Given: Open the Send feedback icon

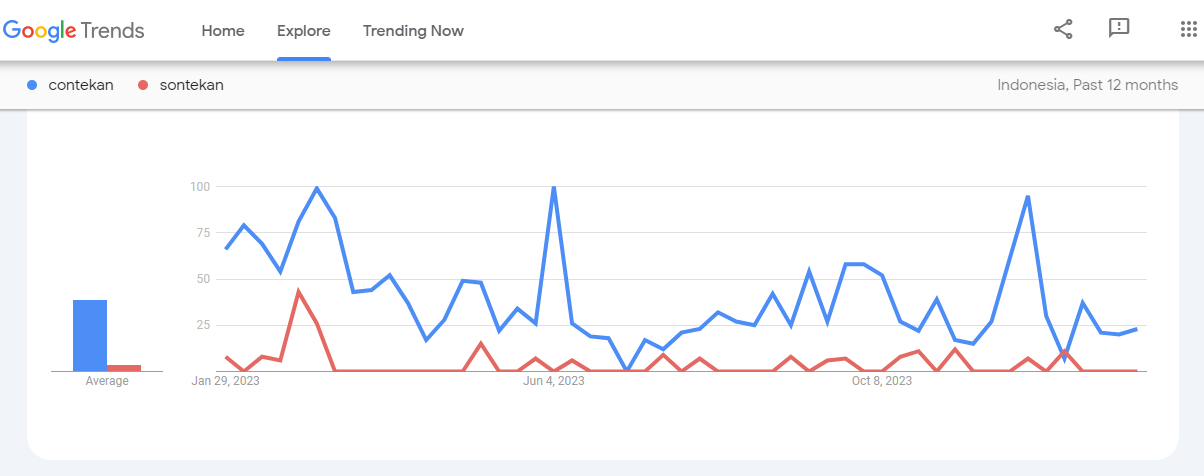Looking at the screenshot, I should click(1119, 29).
